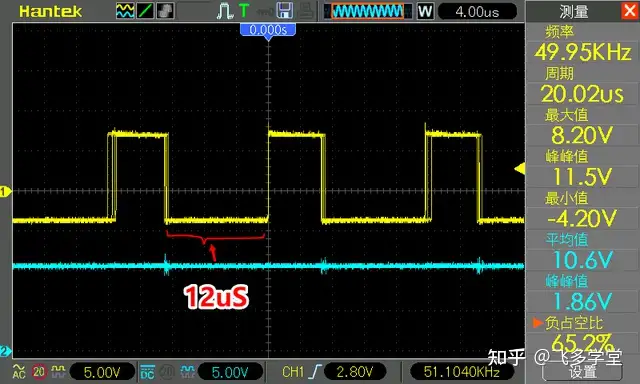Click the grayed-out printer icon
The height and width of the screenshot is (384, 640).
coord(306,11)
